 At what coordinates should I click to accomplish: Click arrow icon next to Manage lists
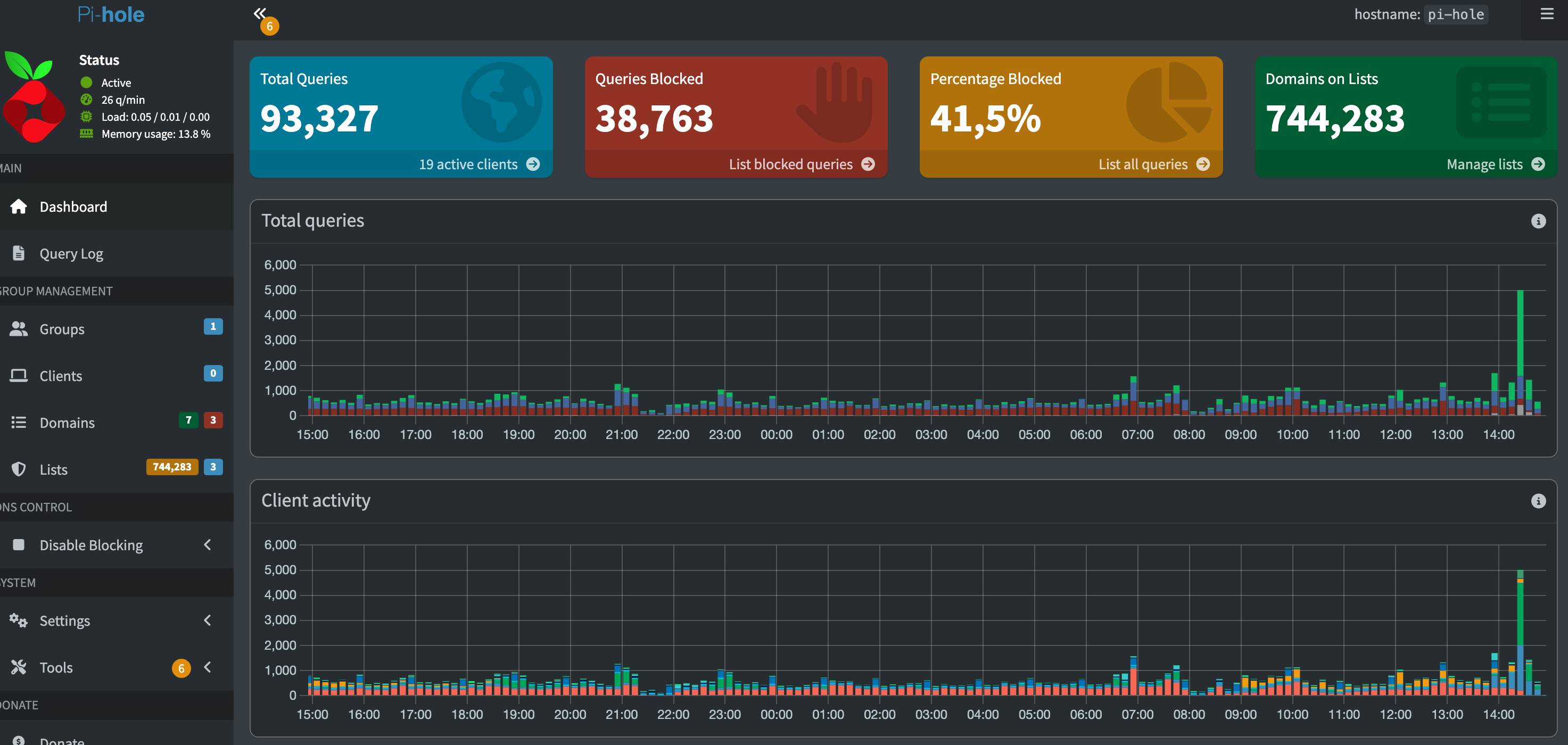point(1538,164)
